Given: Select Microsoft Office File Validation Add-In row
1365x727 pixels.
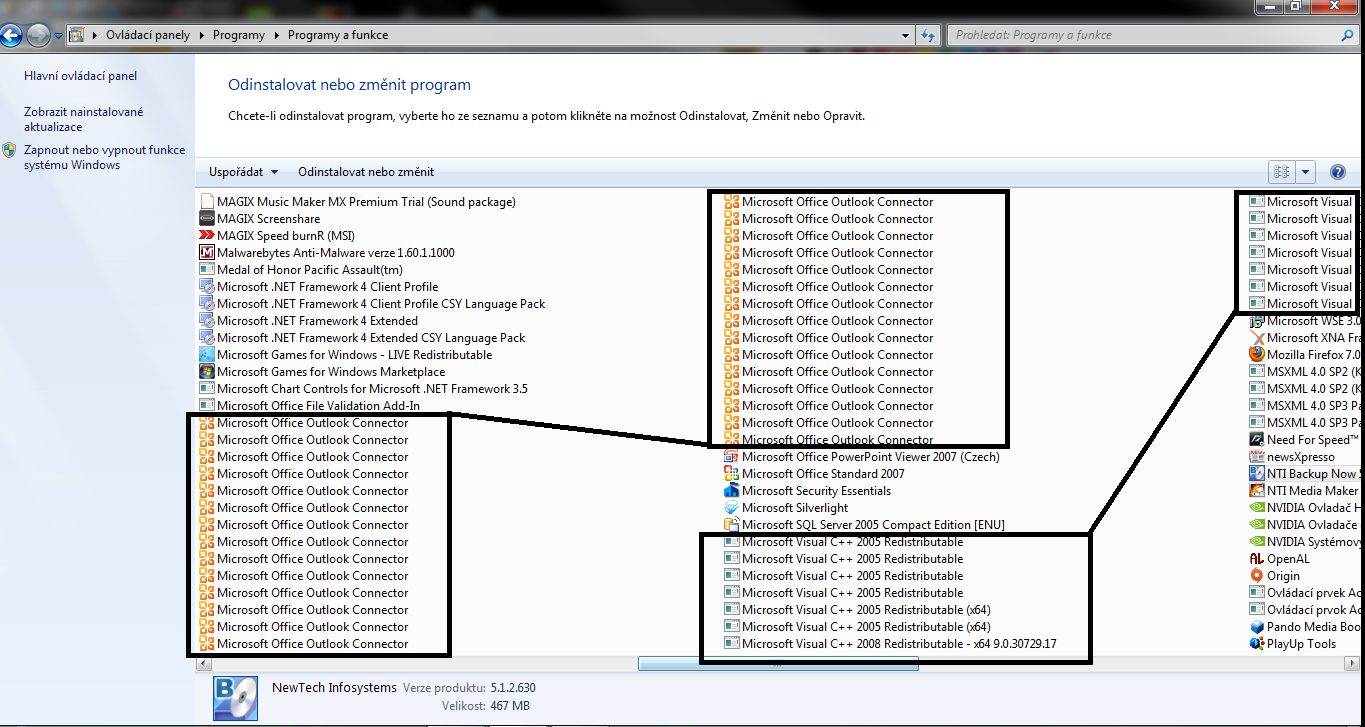Looking at the screenshot, I should point(310,406).
